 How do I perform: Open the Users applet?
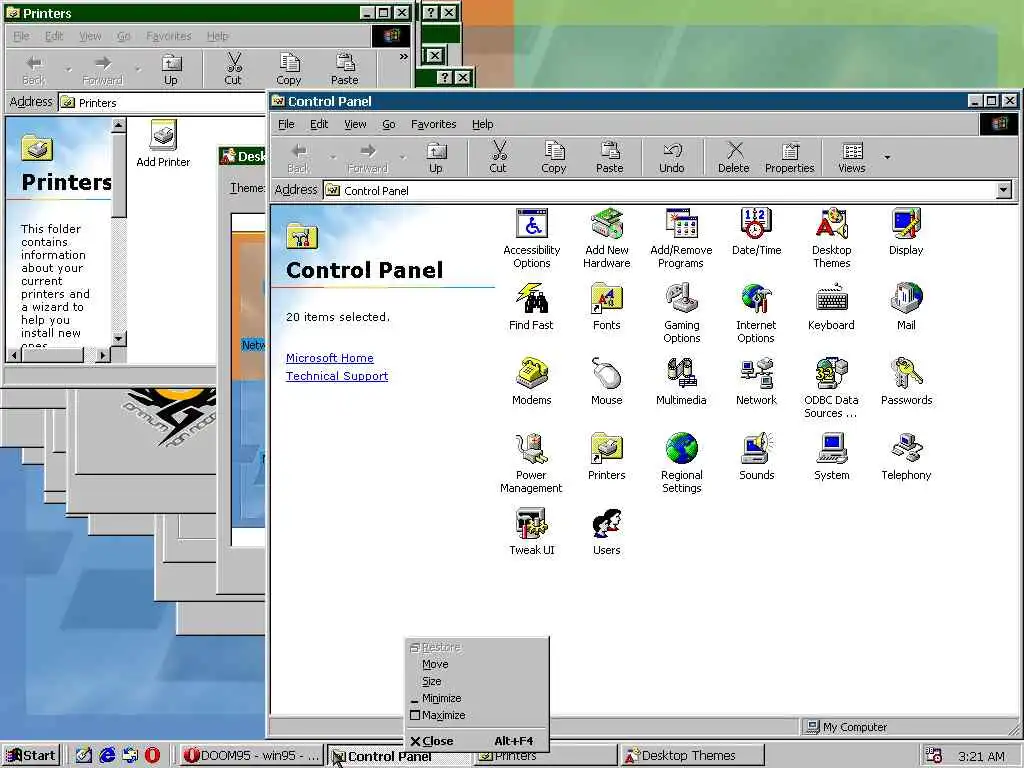pyautogui.click(x=607, y=532)
